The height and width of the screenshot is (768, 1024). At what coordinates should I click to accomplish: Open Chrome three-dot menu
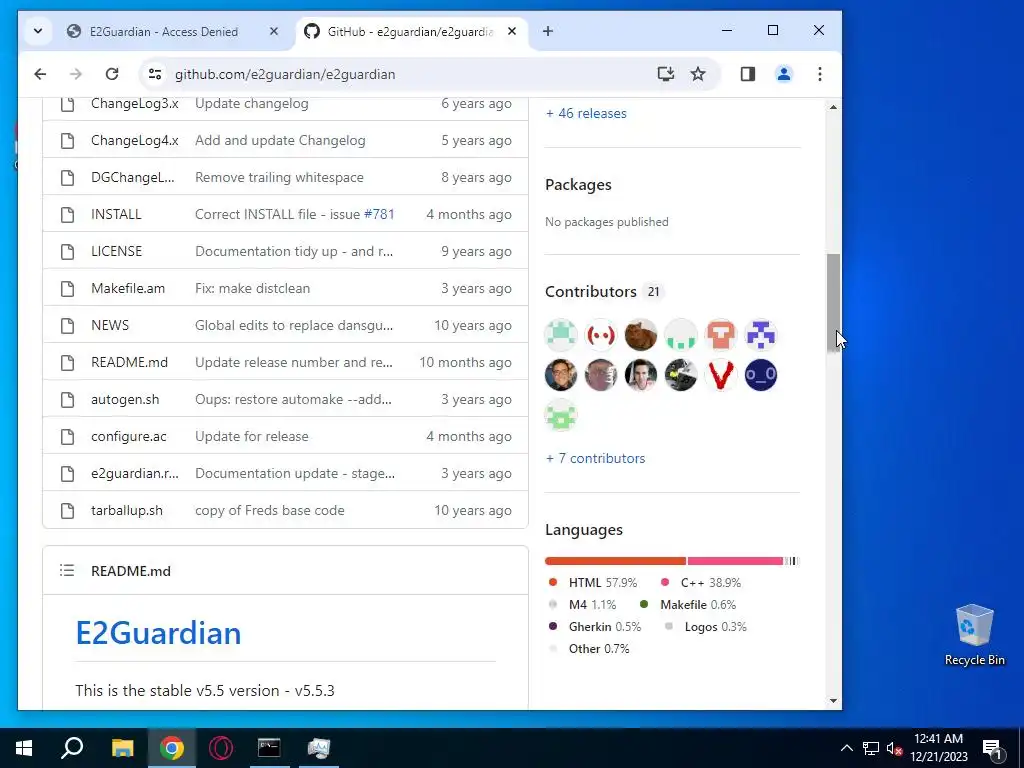click(820, 74)
